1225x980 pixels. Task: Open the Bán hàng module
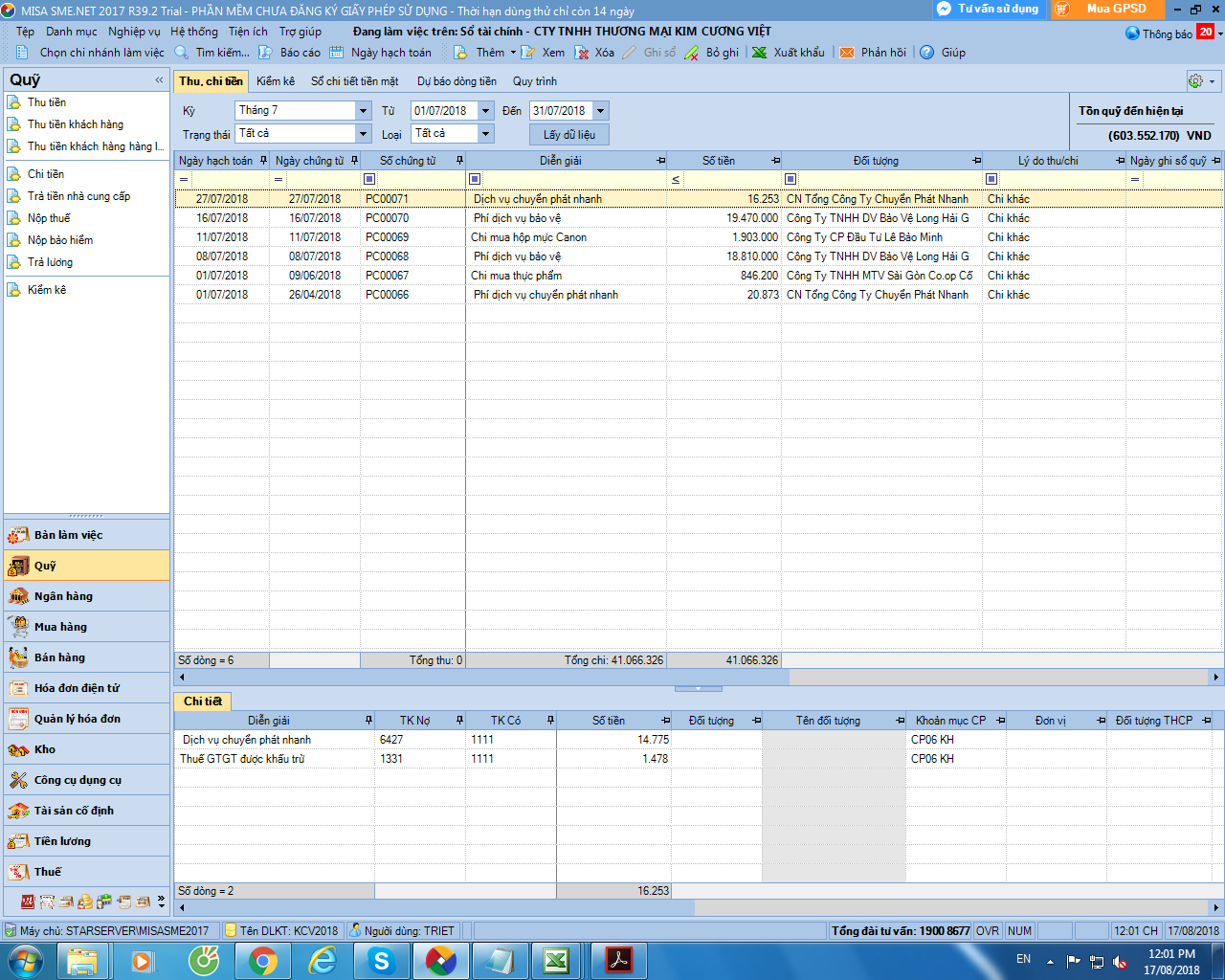coord(86,657)
